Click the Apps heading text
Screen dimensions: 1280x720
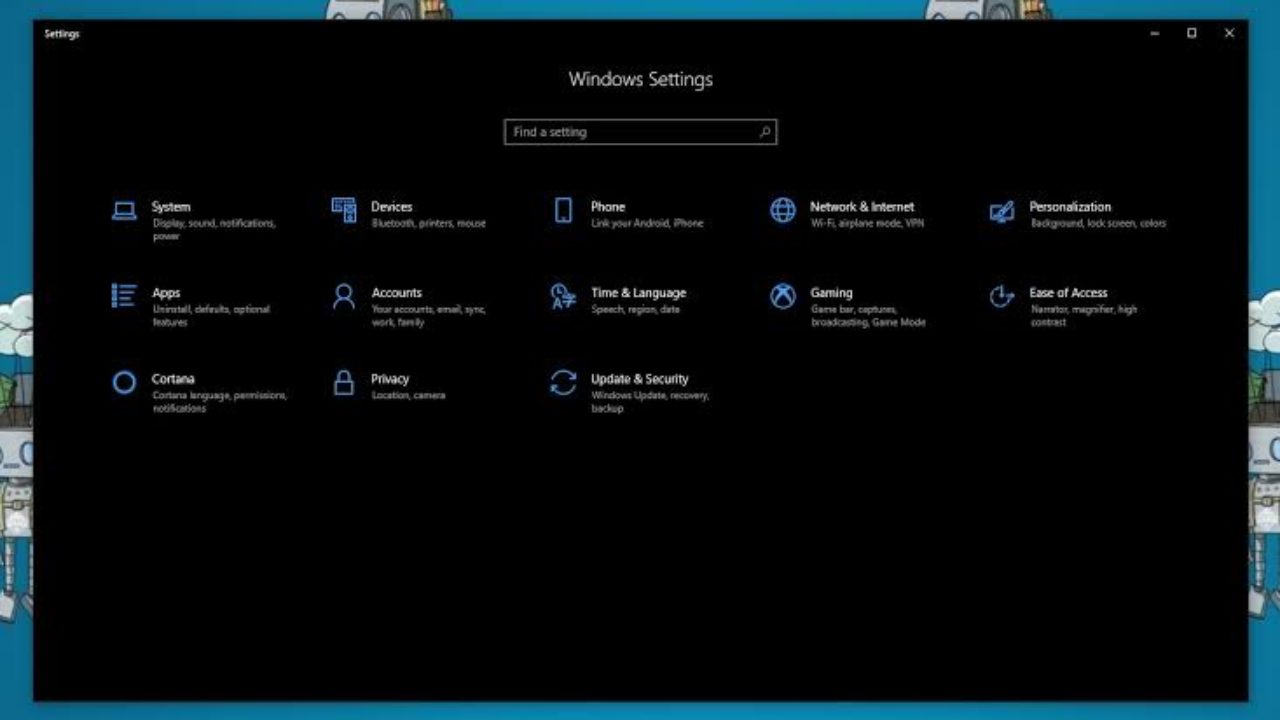166,293
